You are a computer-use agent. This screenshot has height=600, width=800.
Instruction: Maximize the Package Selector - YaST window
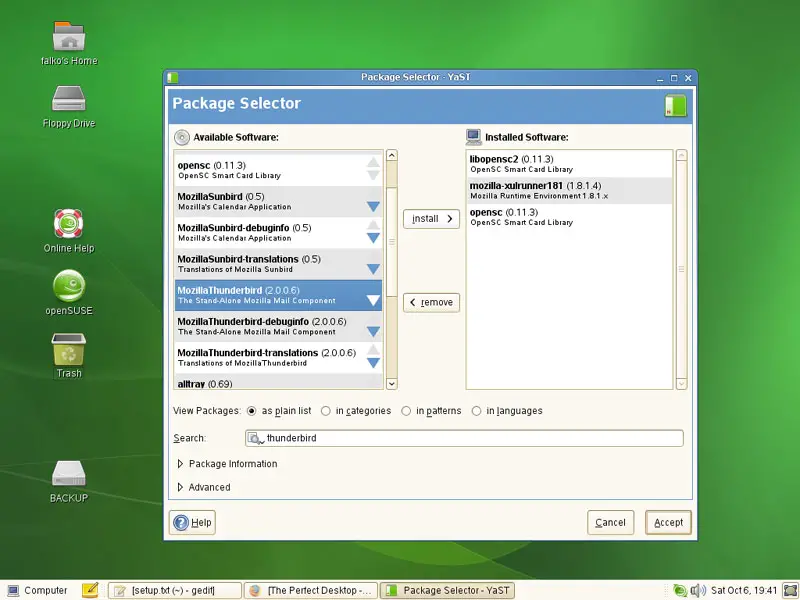[674, 78]
